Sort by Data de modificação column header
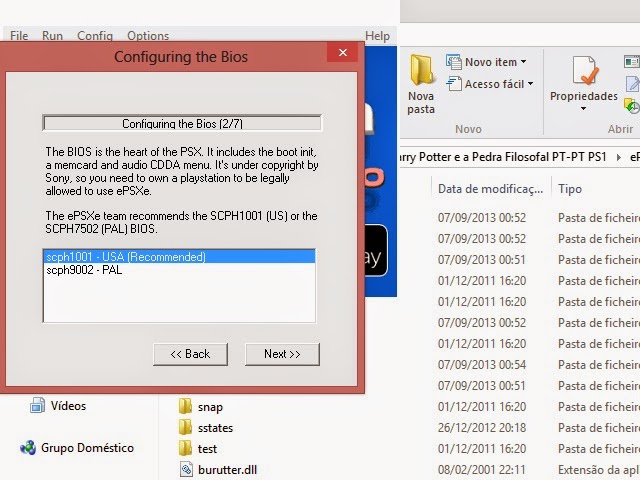The width and height of the screenshot is (640, 480). coord(491,189)
